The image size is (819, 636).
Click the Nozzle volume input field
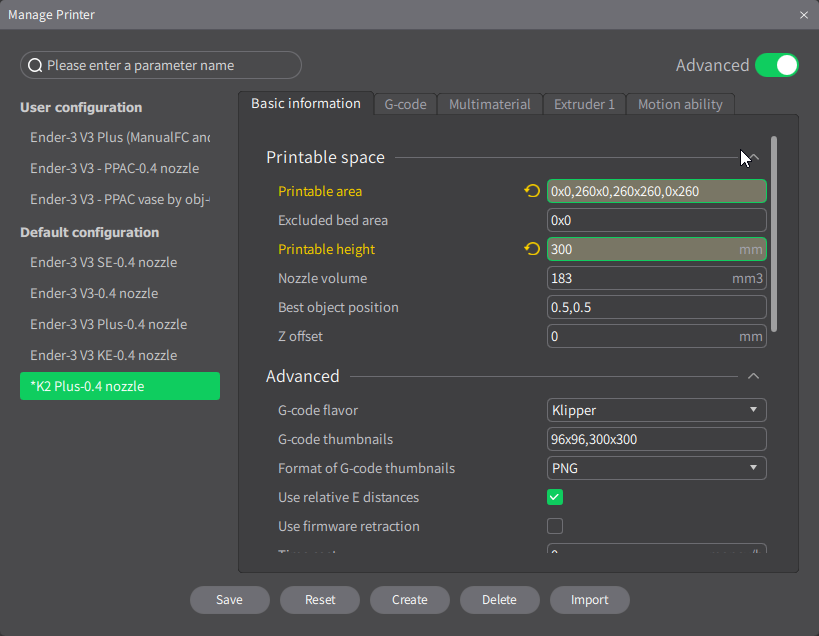click(657, 278)
